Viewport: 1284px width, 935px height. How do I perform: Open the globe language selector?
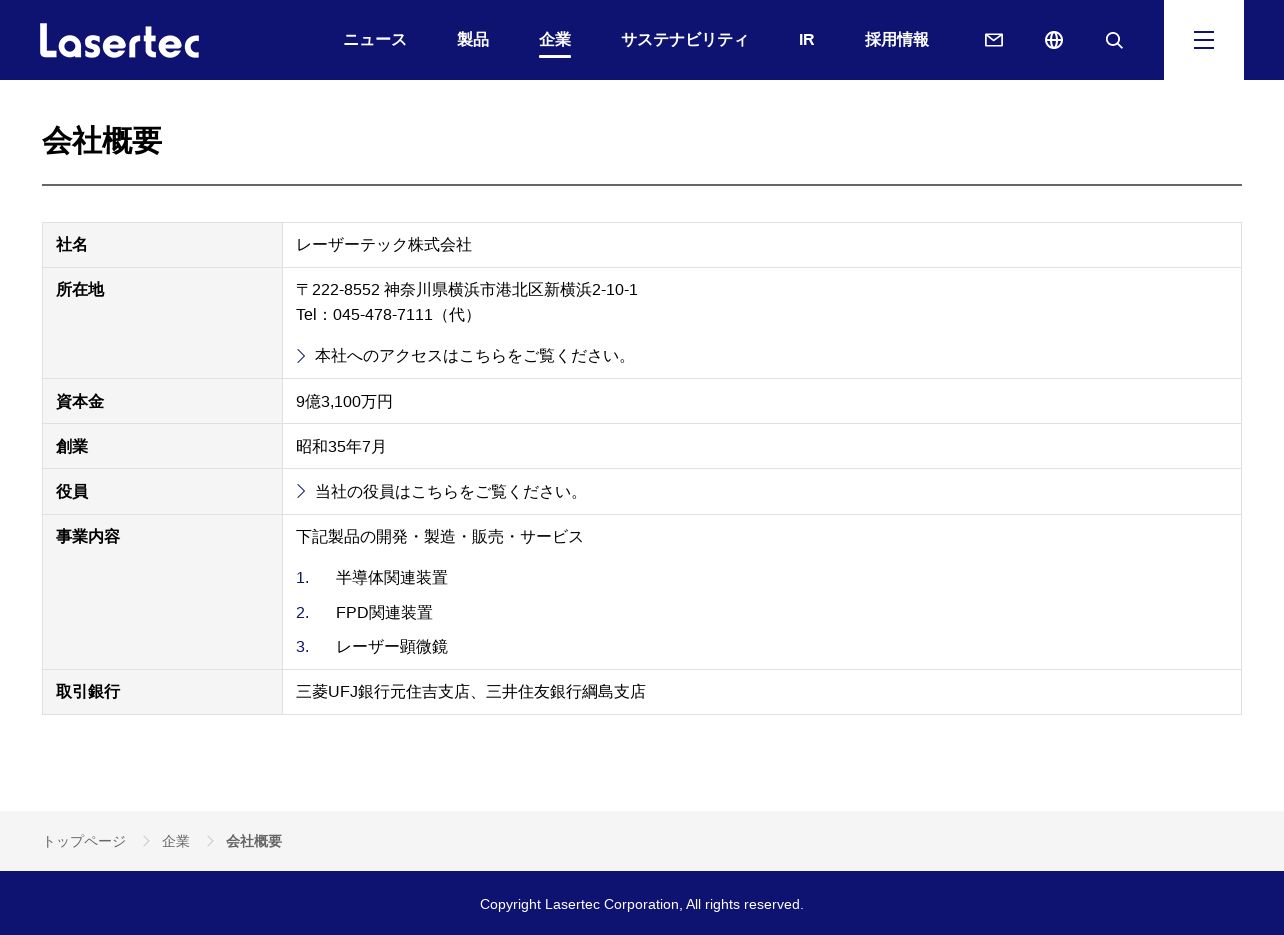pos(1054,40)
